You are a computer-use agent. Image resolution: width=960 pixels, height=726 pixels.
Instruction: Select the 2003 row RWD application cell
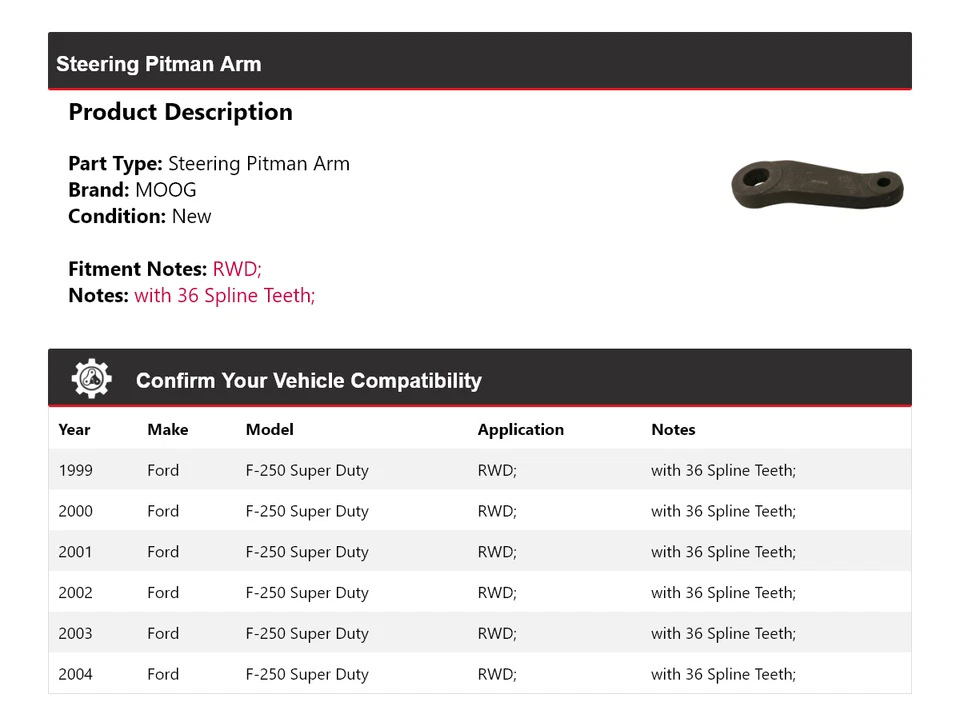(497, 634)
